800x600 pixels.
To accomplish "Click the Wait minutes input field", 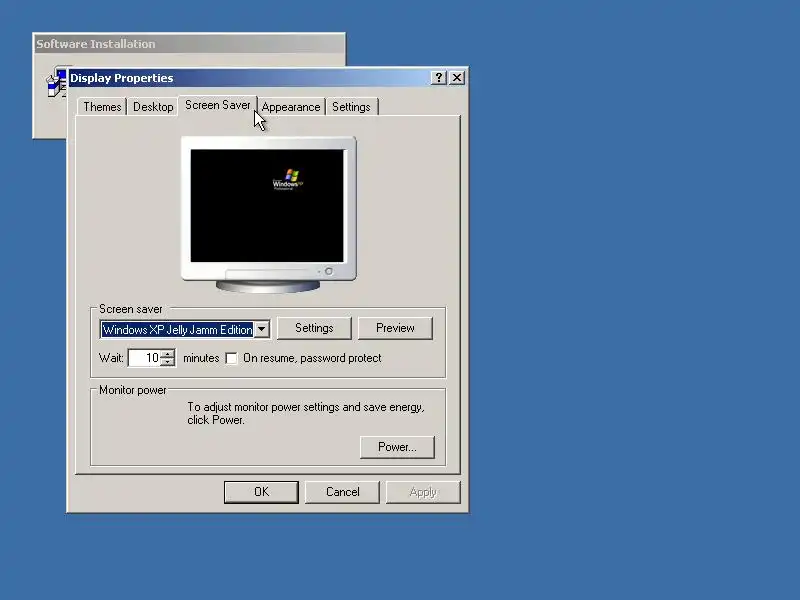I will click(x=144, y=358).
